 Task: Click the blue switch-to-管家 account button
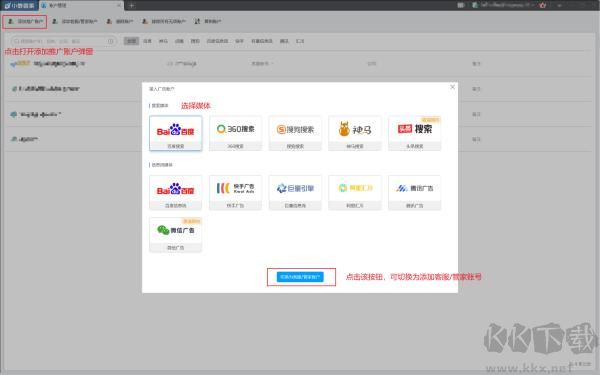300,277
